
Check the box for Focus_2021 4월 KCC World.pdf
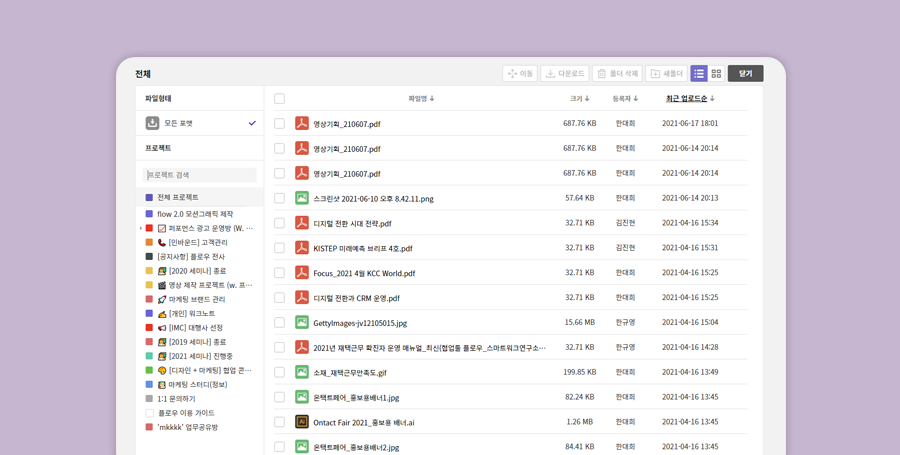point(279,273)
